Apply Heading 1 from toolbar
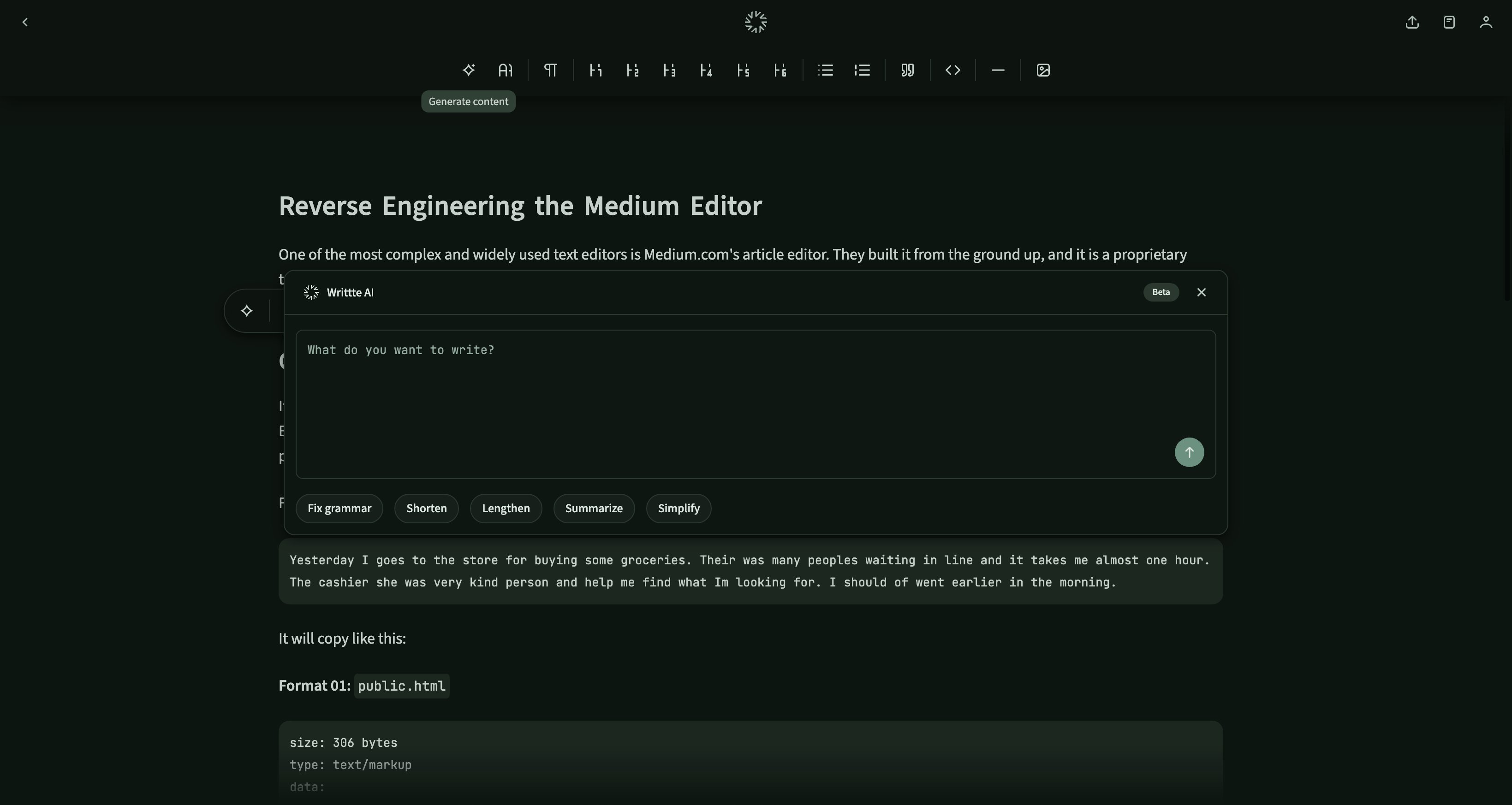The height and width of the screenshot is (805, 1512). 596,71
